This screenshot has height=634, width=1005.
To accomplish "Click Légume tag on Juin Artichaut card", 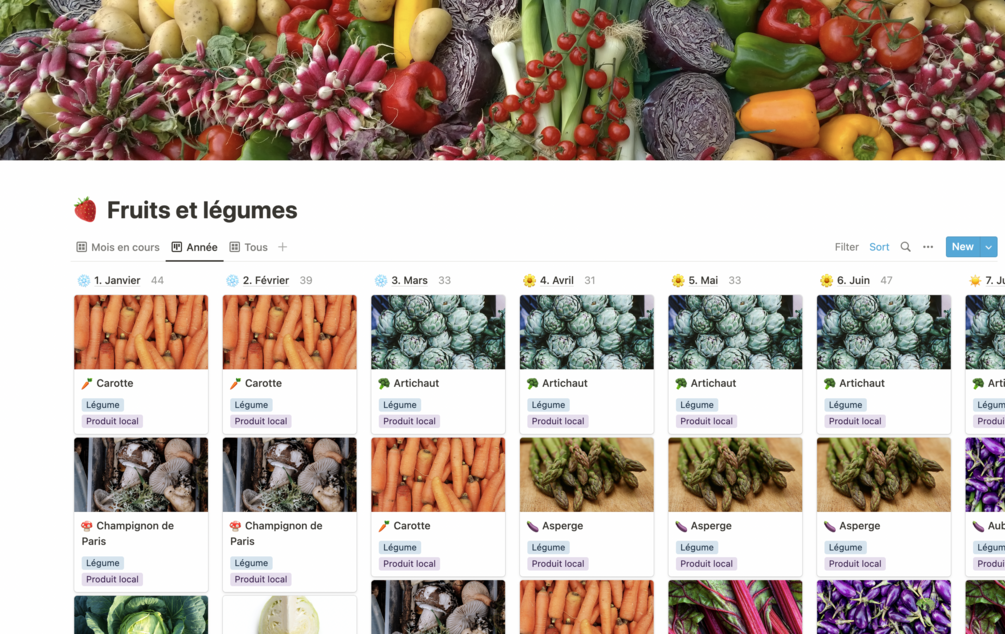I will point(845,405).
